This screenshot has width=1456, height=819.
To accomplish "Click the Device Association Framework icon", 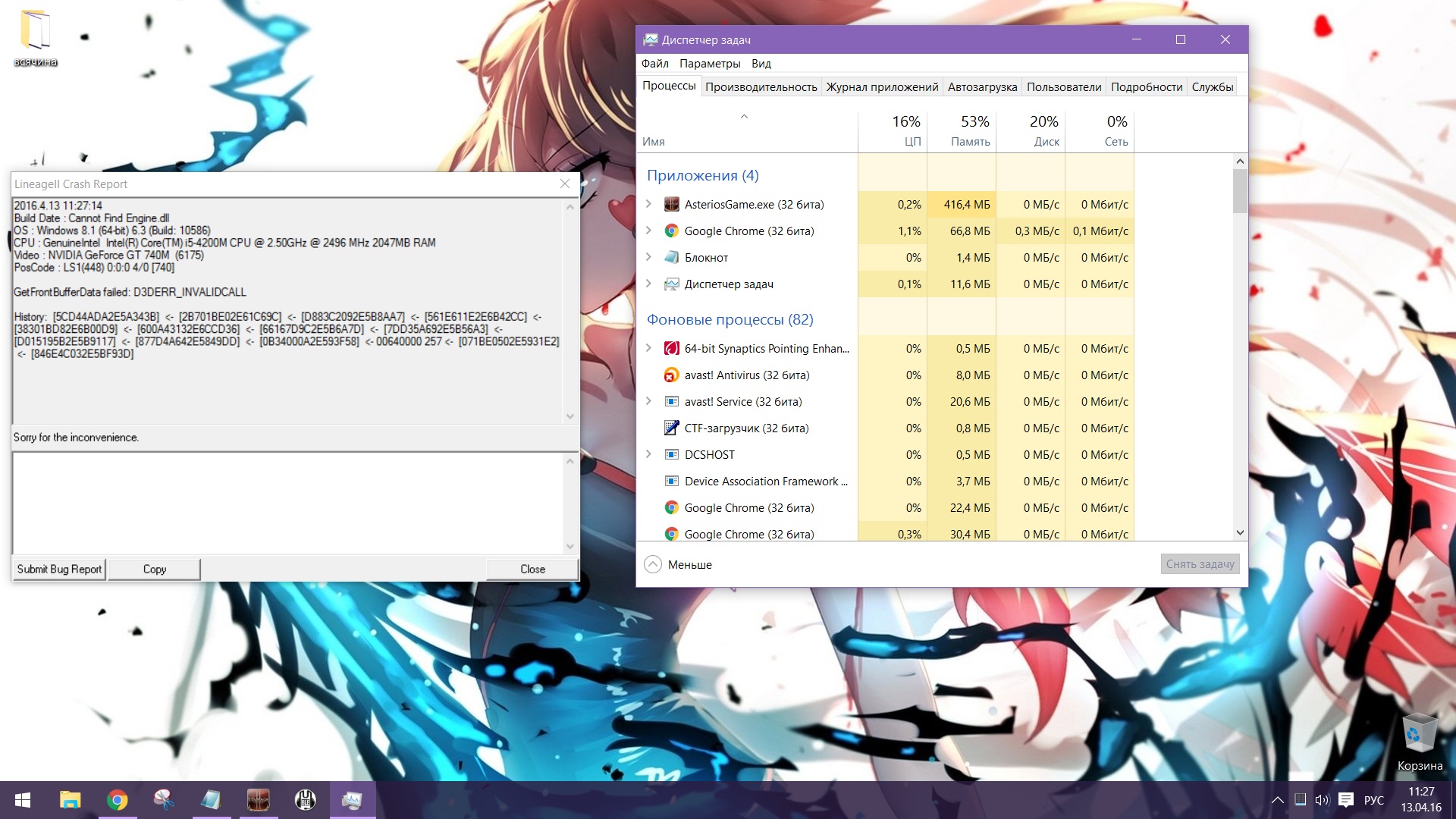I will click(671, 482).
